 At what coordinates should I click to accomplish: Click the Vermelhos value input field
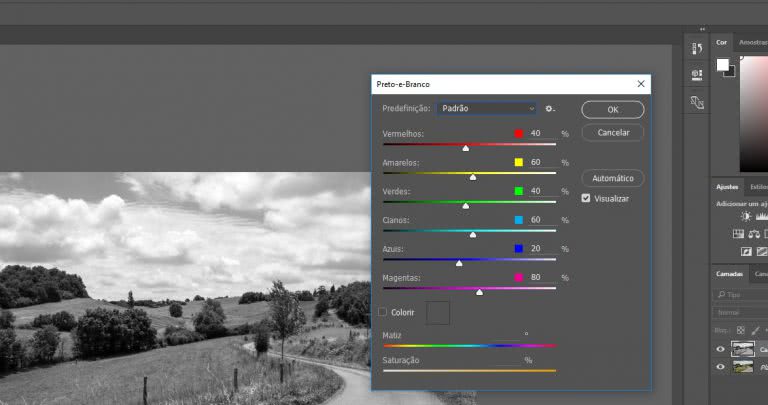tap(542, 133)
